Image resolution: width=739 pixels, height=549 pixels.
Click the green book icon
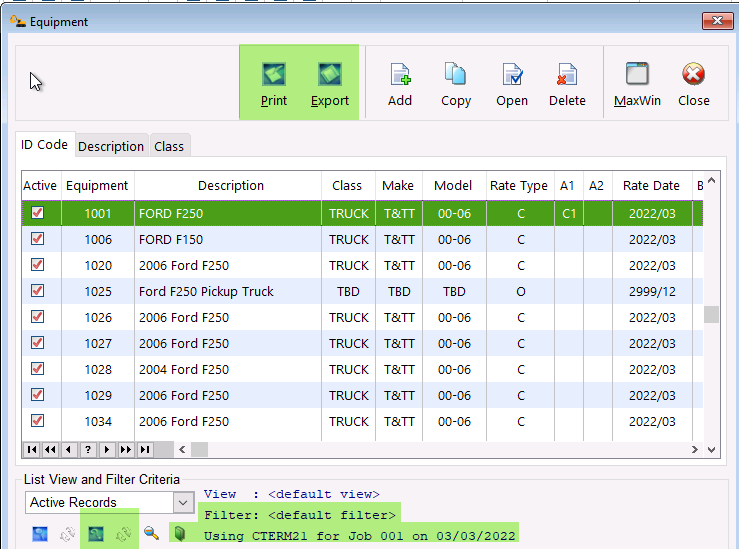tap(180, 533)
